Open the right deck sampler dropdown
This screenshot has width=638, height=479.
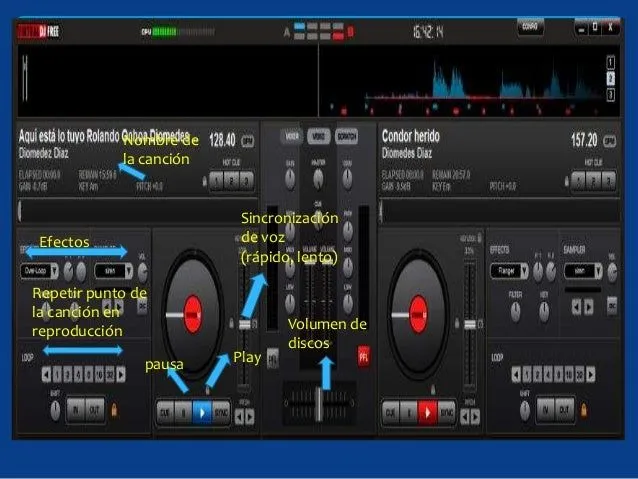583,271
